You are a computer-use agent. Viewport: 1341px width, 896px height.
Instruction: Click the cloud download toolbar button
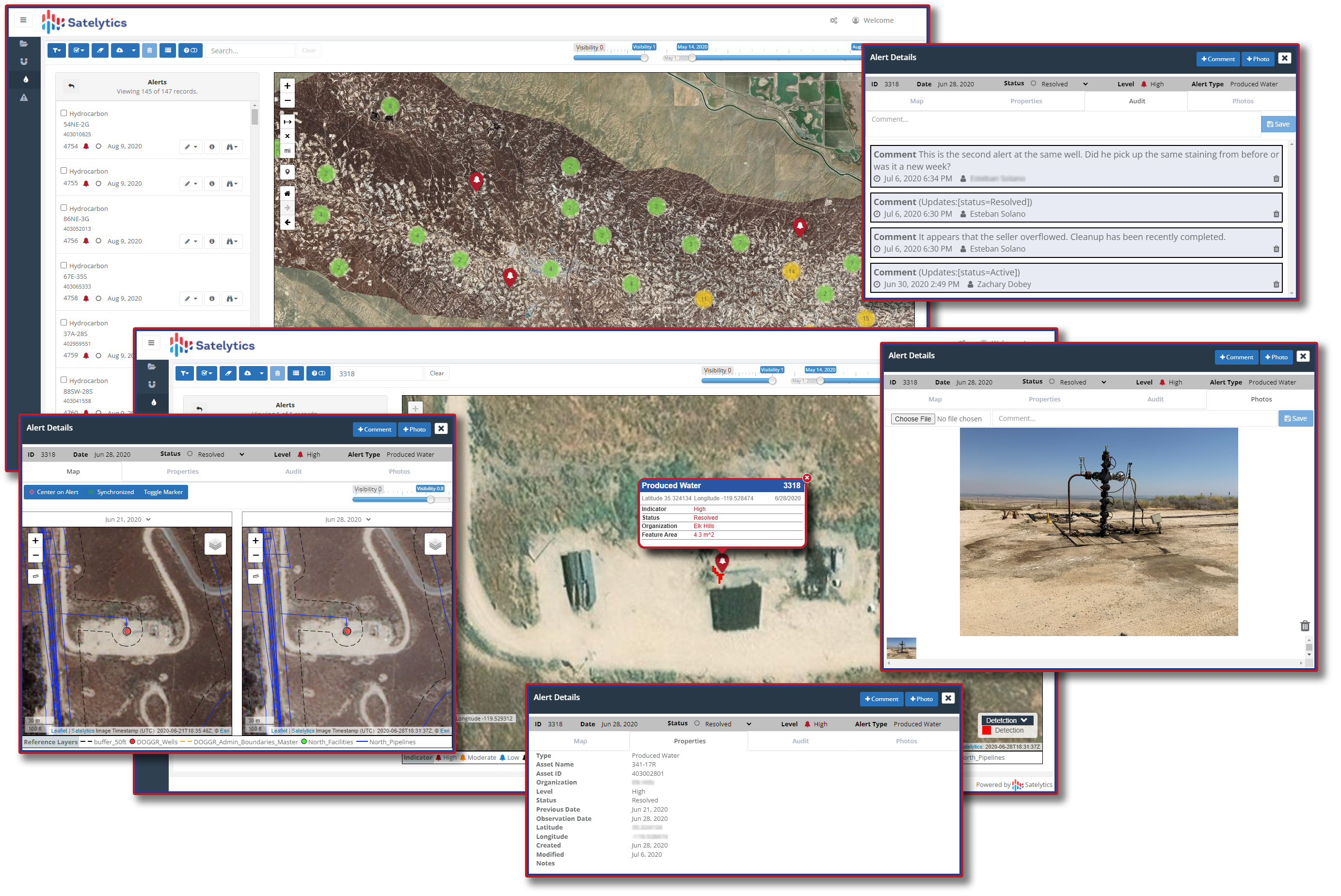[119, 50]
